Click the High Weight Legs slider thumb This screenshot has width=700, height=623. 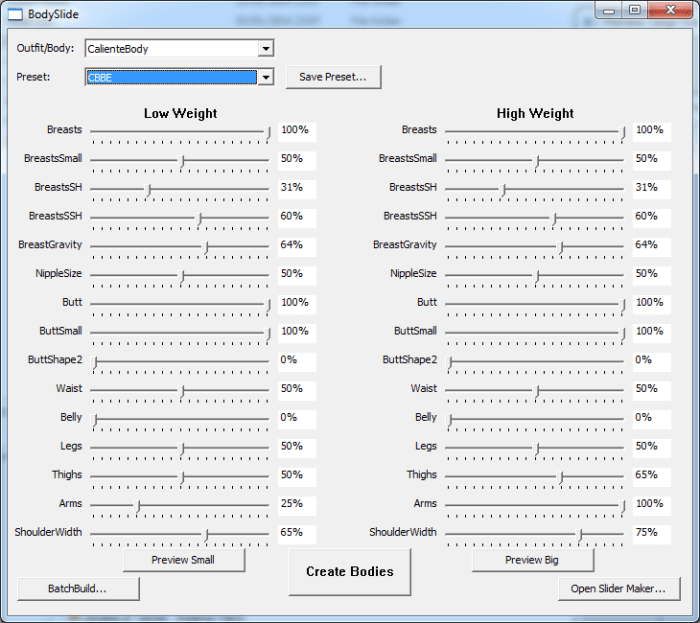click(536, 449)
